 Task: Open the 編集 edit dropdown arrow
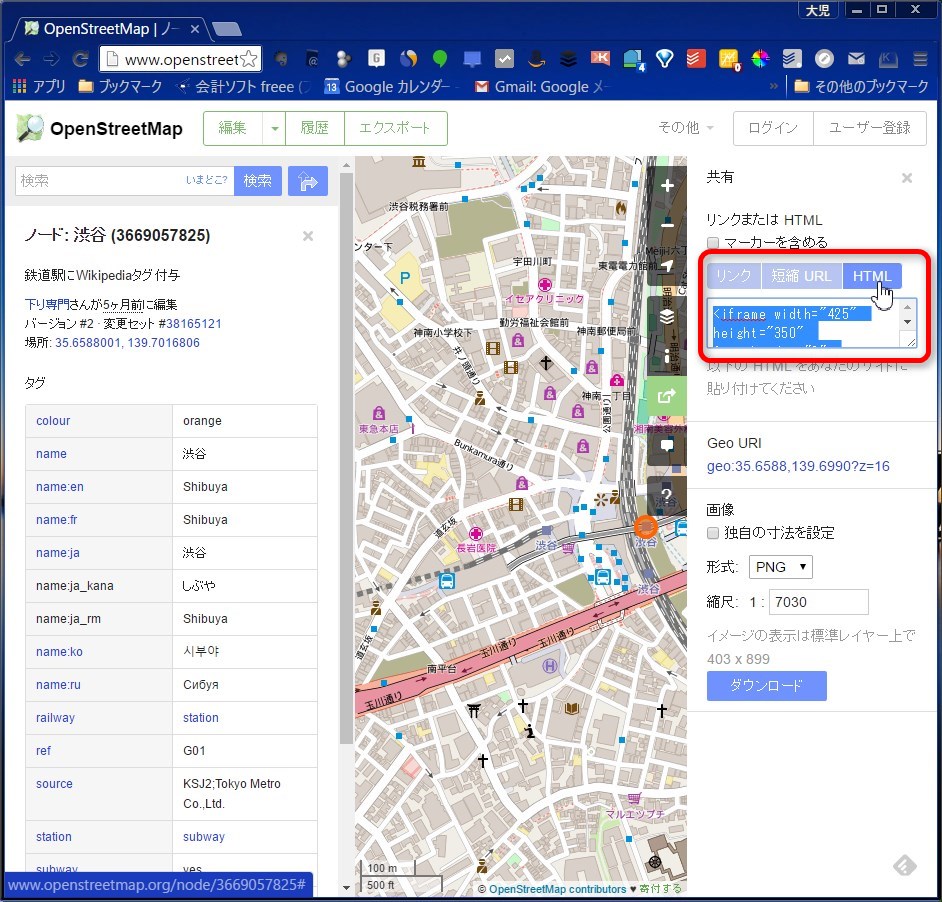point(275,128)
